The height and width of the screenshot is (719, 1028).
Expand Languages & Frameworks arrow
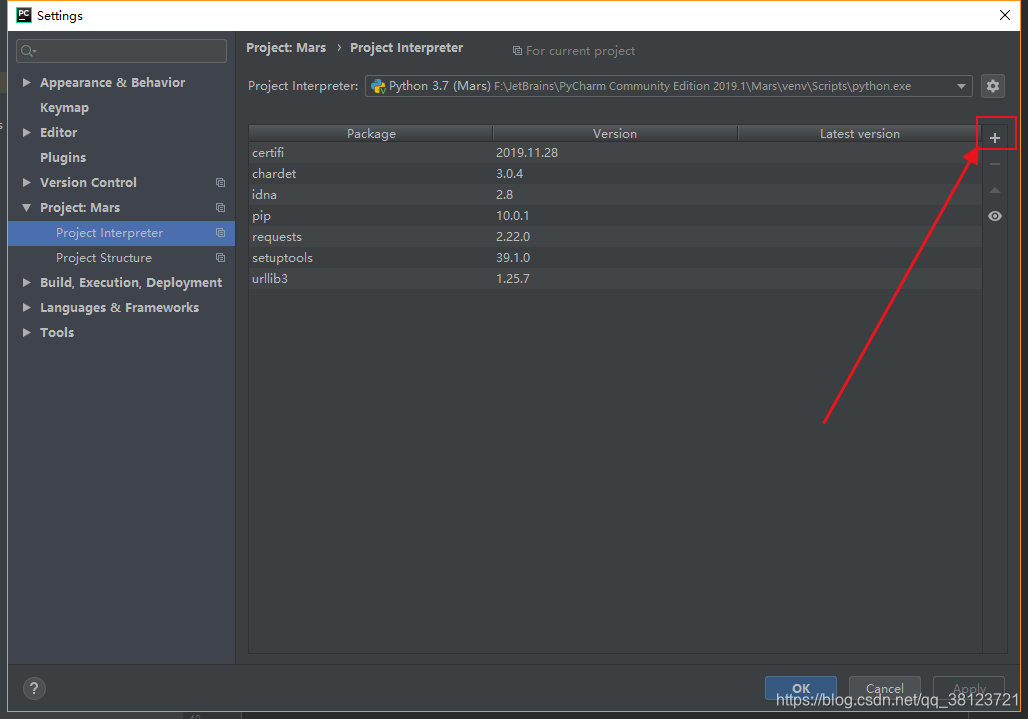(x=26, y=307)
